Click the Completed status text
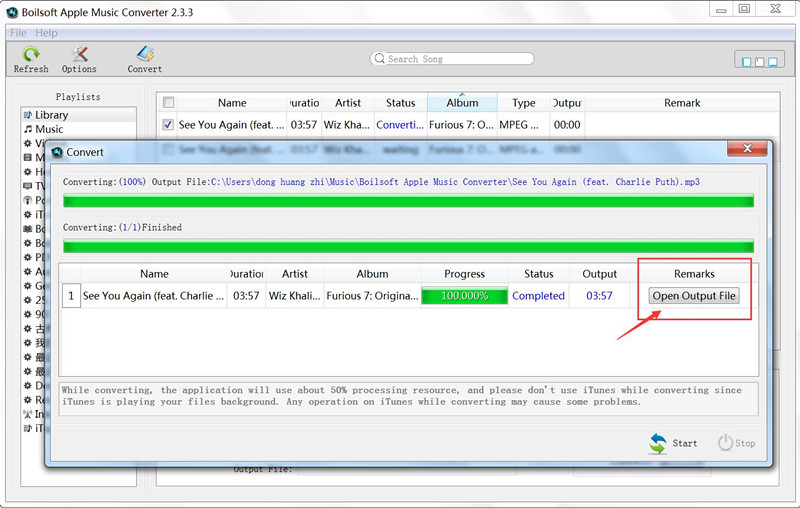The image size is (800, 508). [x=538, y=296]
